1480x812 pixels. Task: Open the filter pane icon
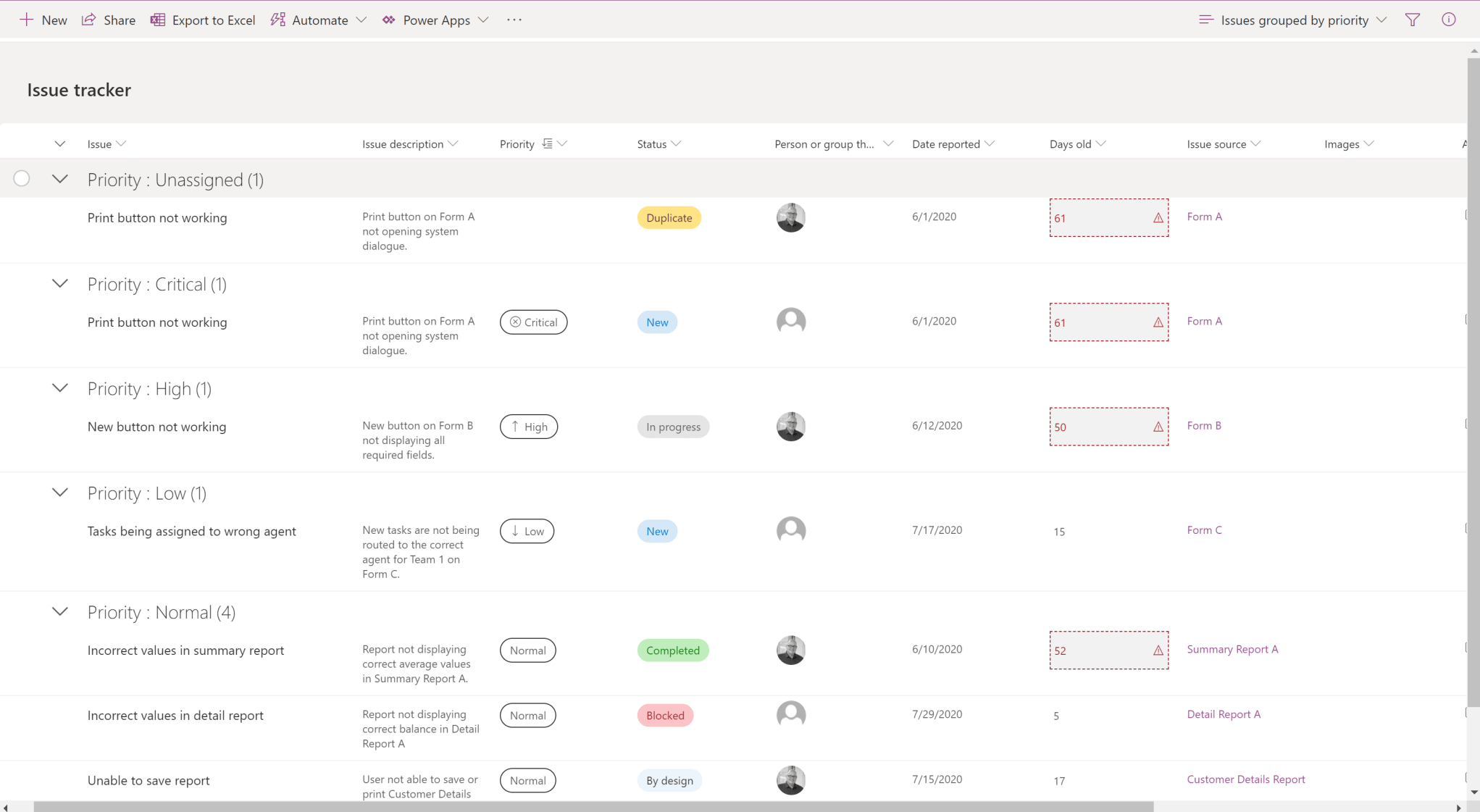1413,20
